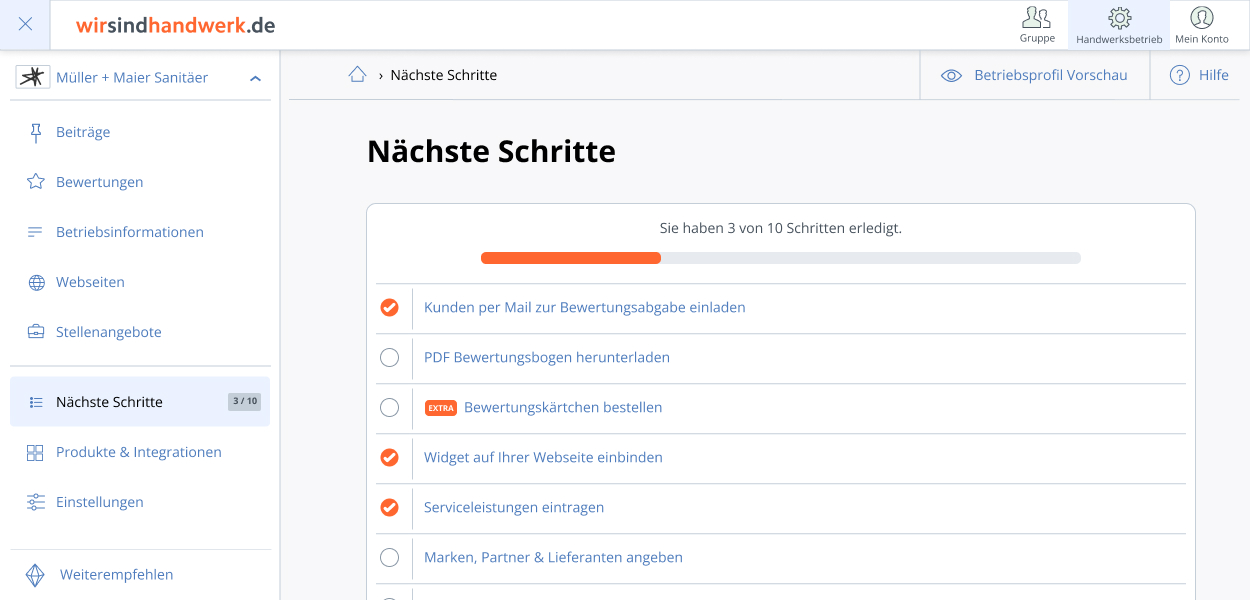Screen dimensions: 1250x600
Task: Click the Hilfe question mark icon
Action: click(1180, 75)
